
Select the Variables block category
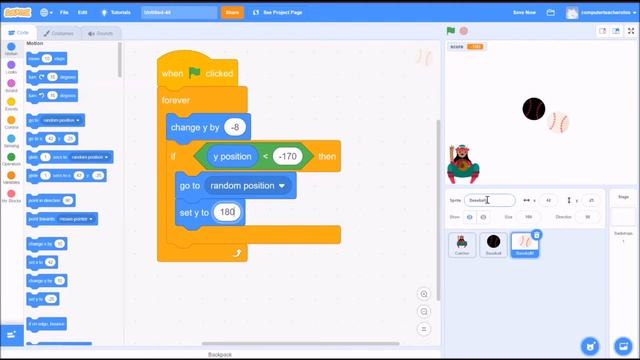11,178
